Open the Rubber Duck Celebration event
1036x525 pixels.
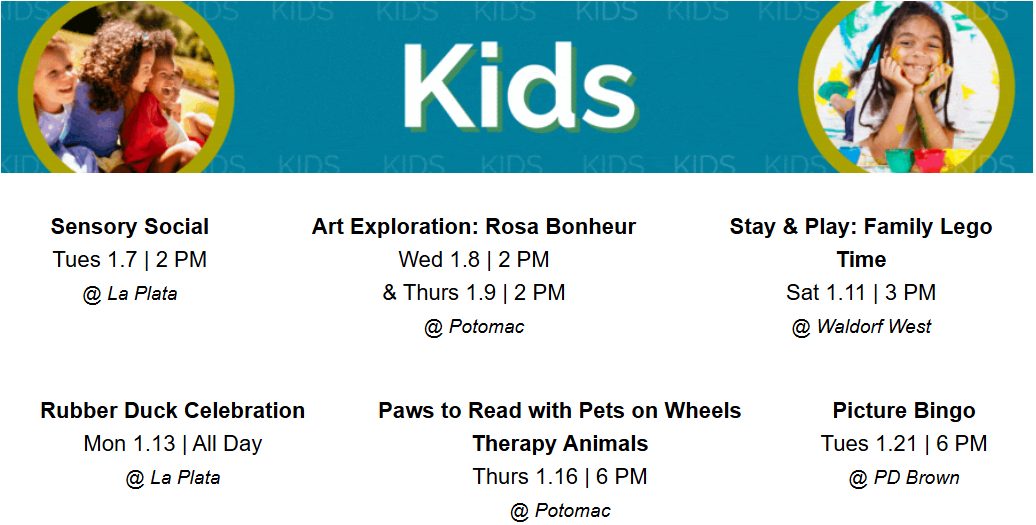pyautogui.click(x=173, y=411)
